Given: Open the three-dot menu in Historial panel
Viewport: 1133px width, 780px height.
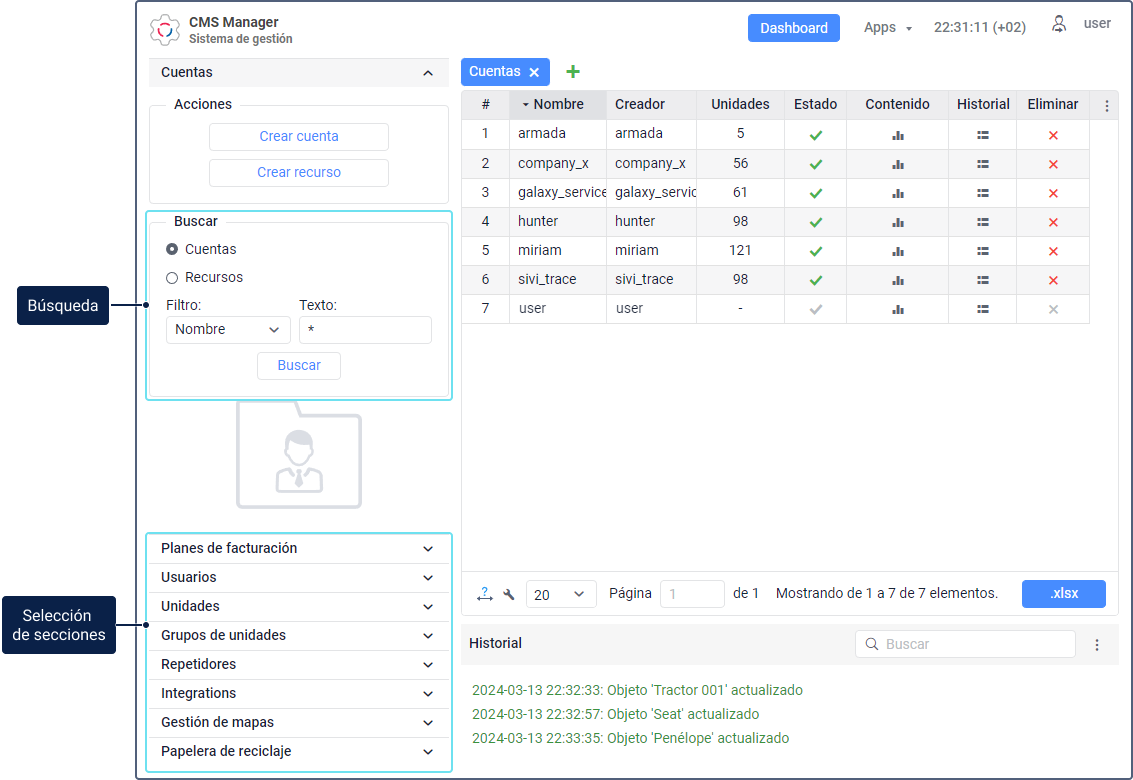Looking at the screenshot, I should tap(1096, 645).
